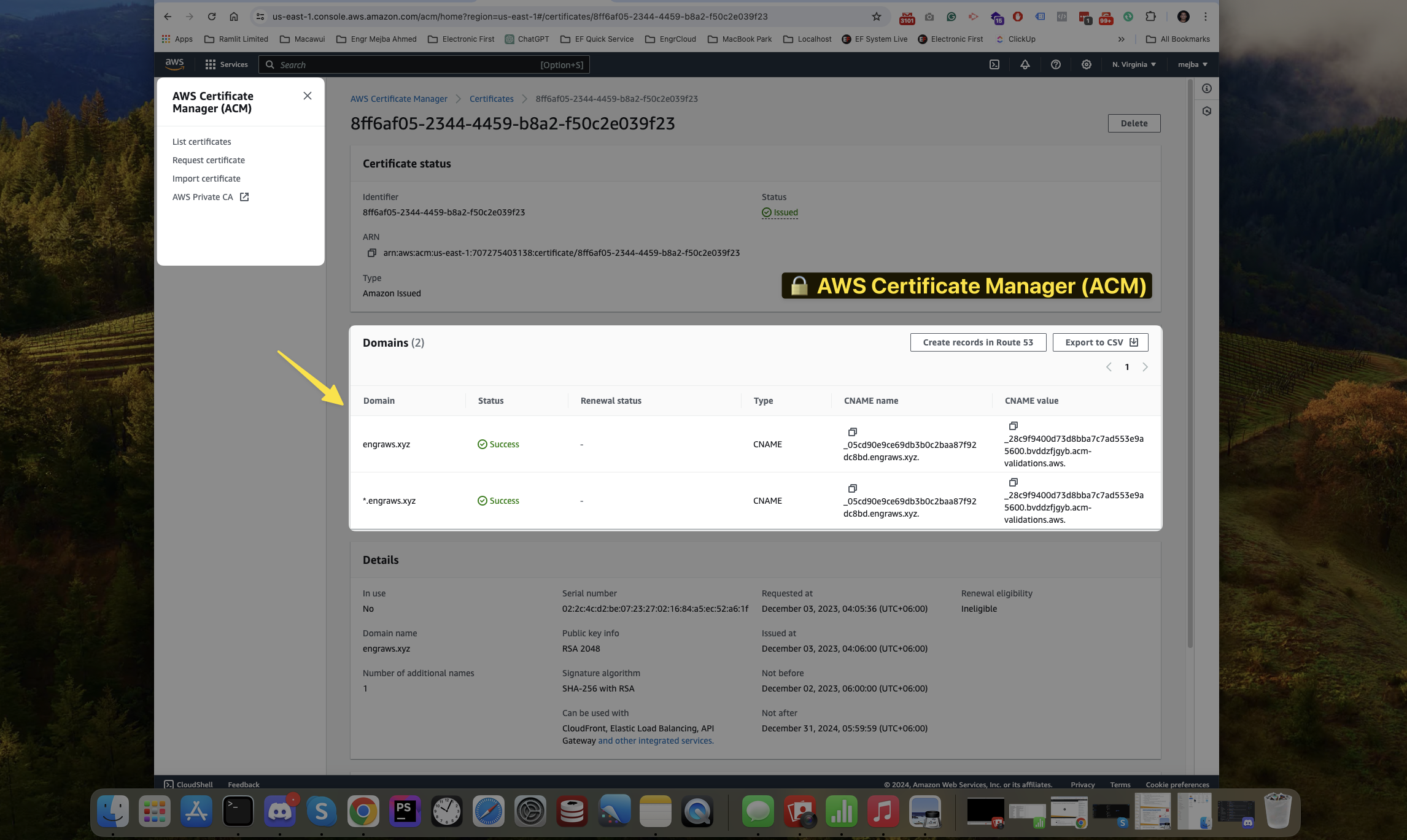
Task: Open Terminal from the Dock
Action: coord(238,811)
